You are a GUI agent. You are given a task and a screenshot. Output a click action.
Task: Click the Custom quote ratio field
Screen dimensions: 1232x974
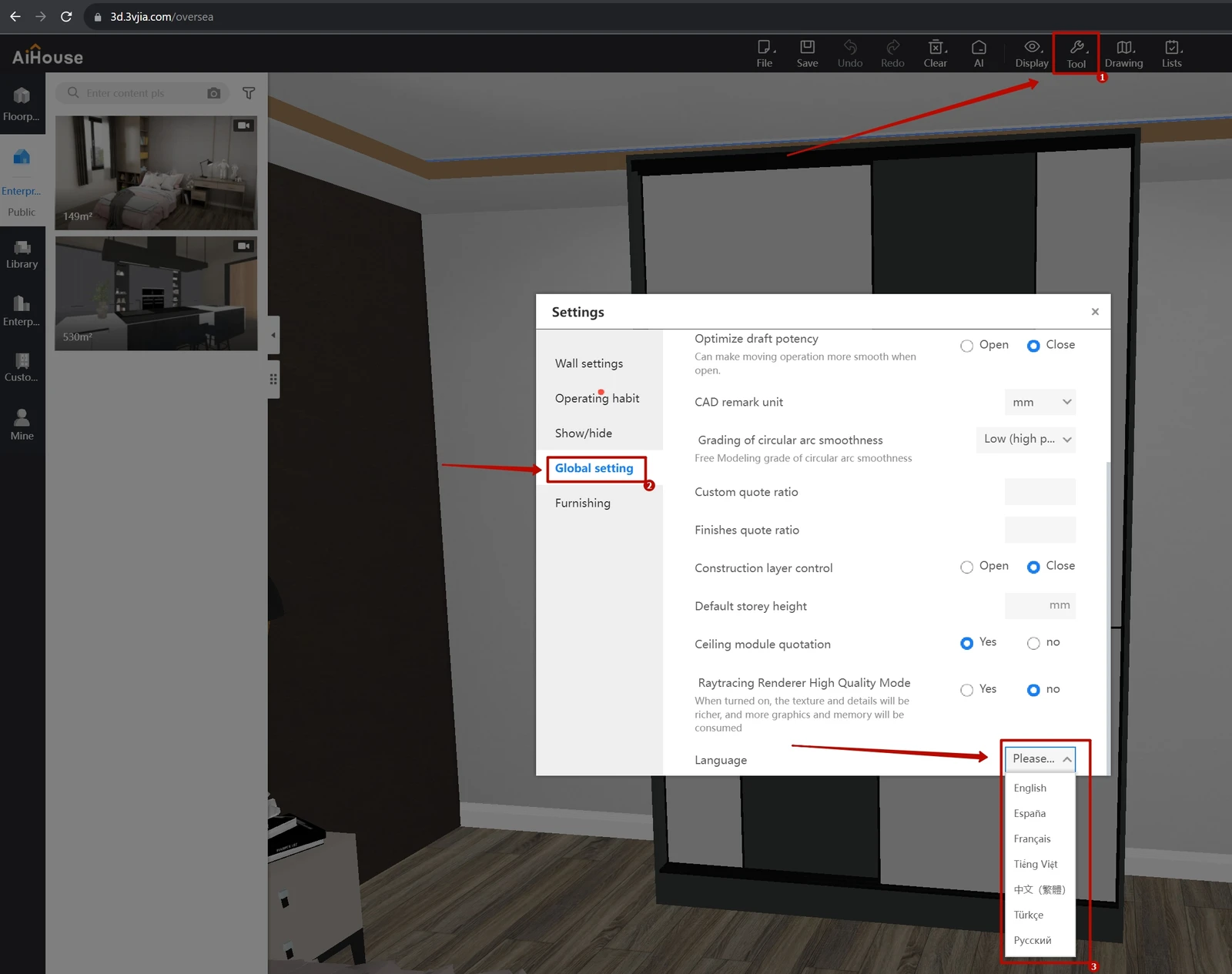pos(1039,492)
